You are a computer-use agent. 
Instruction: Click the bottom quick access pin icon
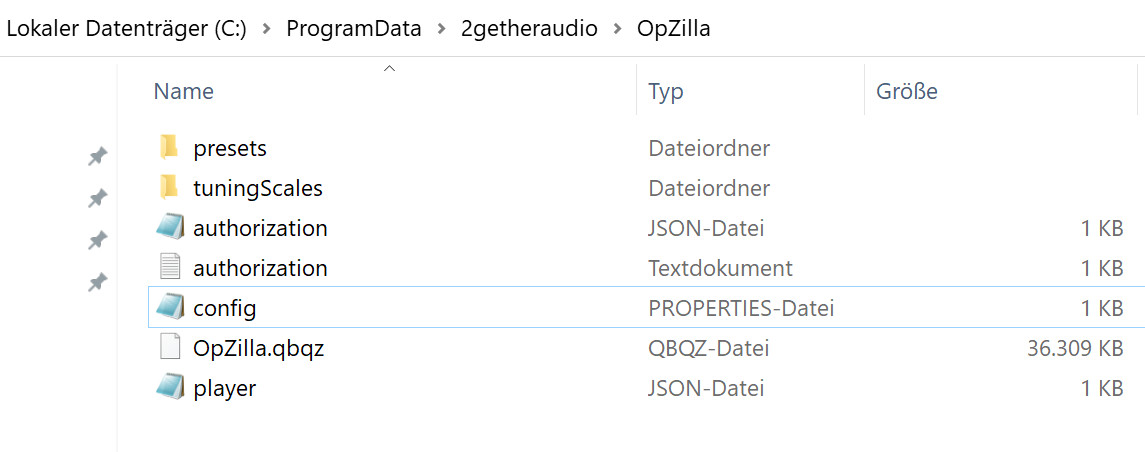[97, 282]
